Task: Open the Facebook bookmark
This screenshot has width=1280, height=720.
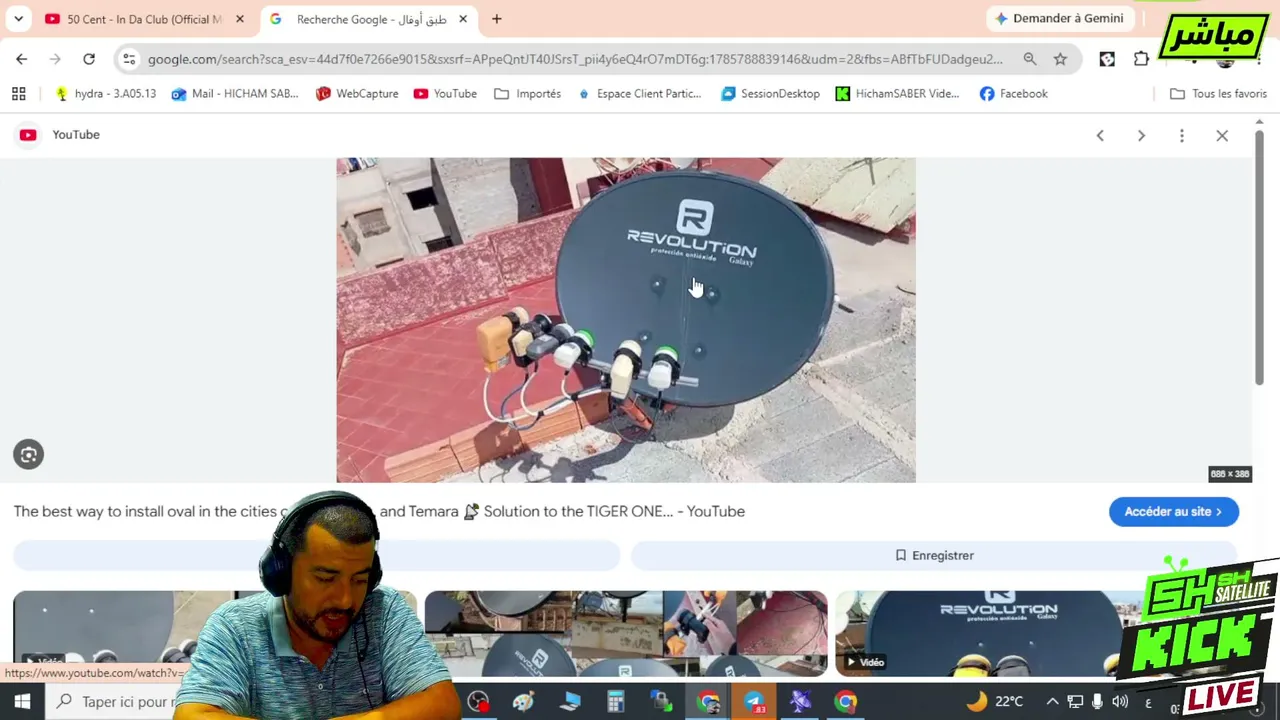Action: click(x=1014, y=94)
